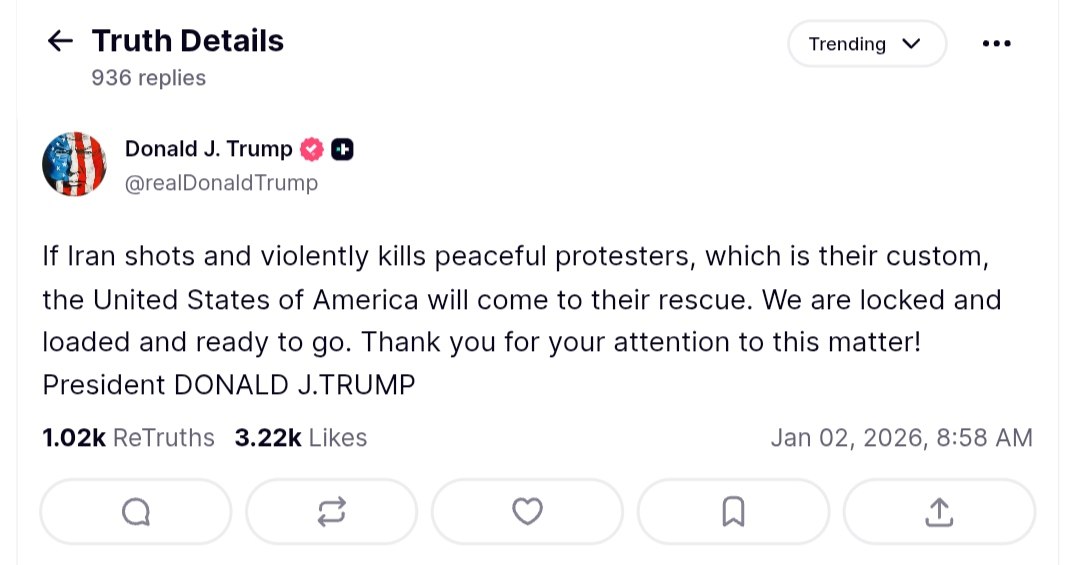Click the black plus badge beside the name
This screenshot has height=565, width=1080.
point(342,150)
